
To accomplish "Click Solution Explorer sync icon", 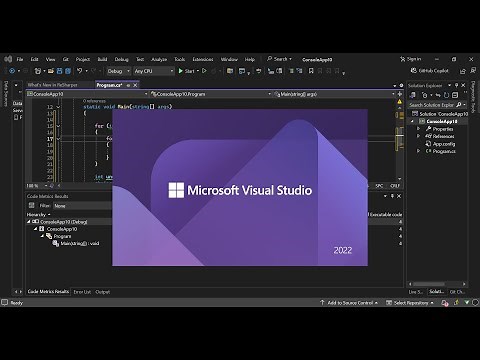I will pyautogui.click(x=438, y=95).
